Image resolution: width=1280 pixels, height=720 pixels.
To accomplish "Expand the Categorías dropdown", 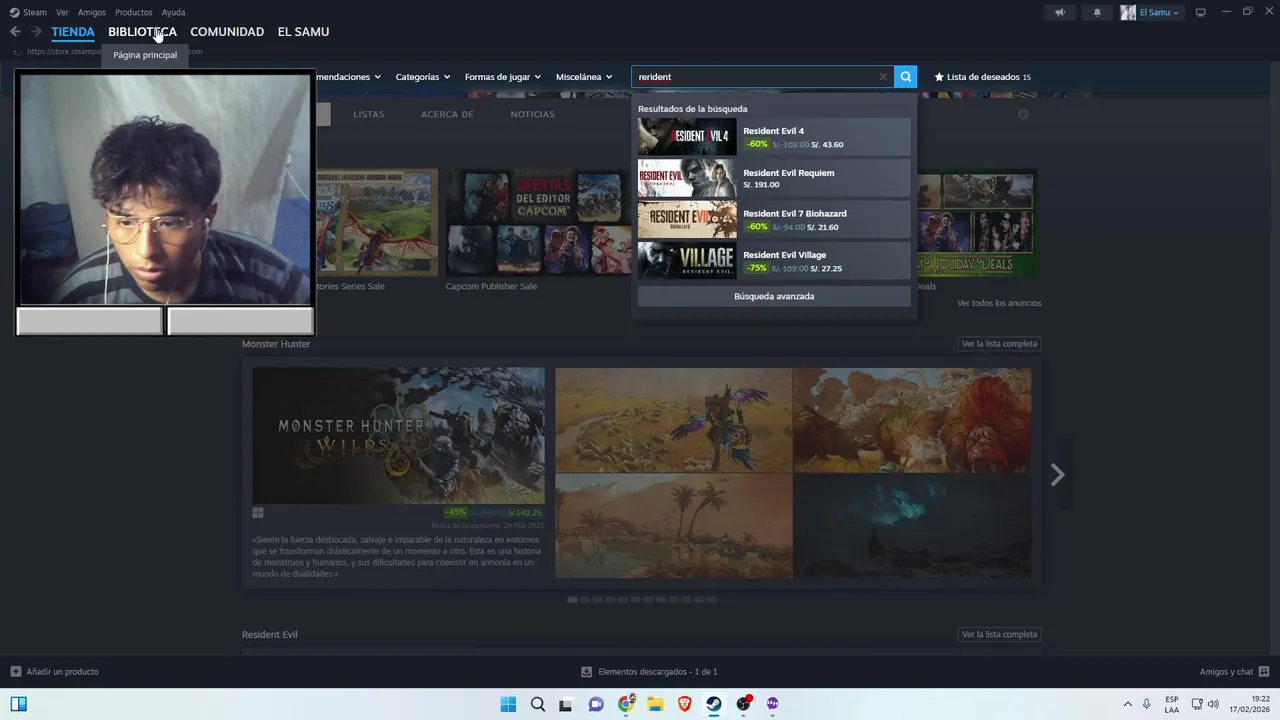I will [423, 77].
